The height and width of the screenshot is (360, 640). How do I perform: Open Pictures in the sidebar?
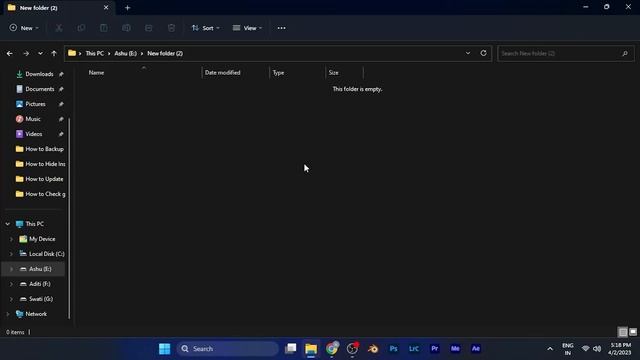[35, 104]
